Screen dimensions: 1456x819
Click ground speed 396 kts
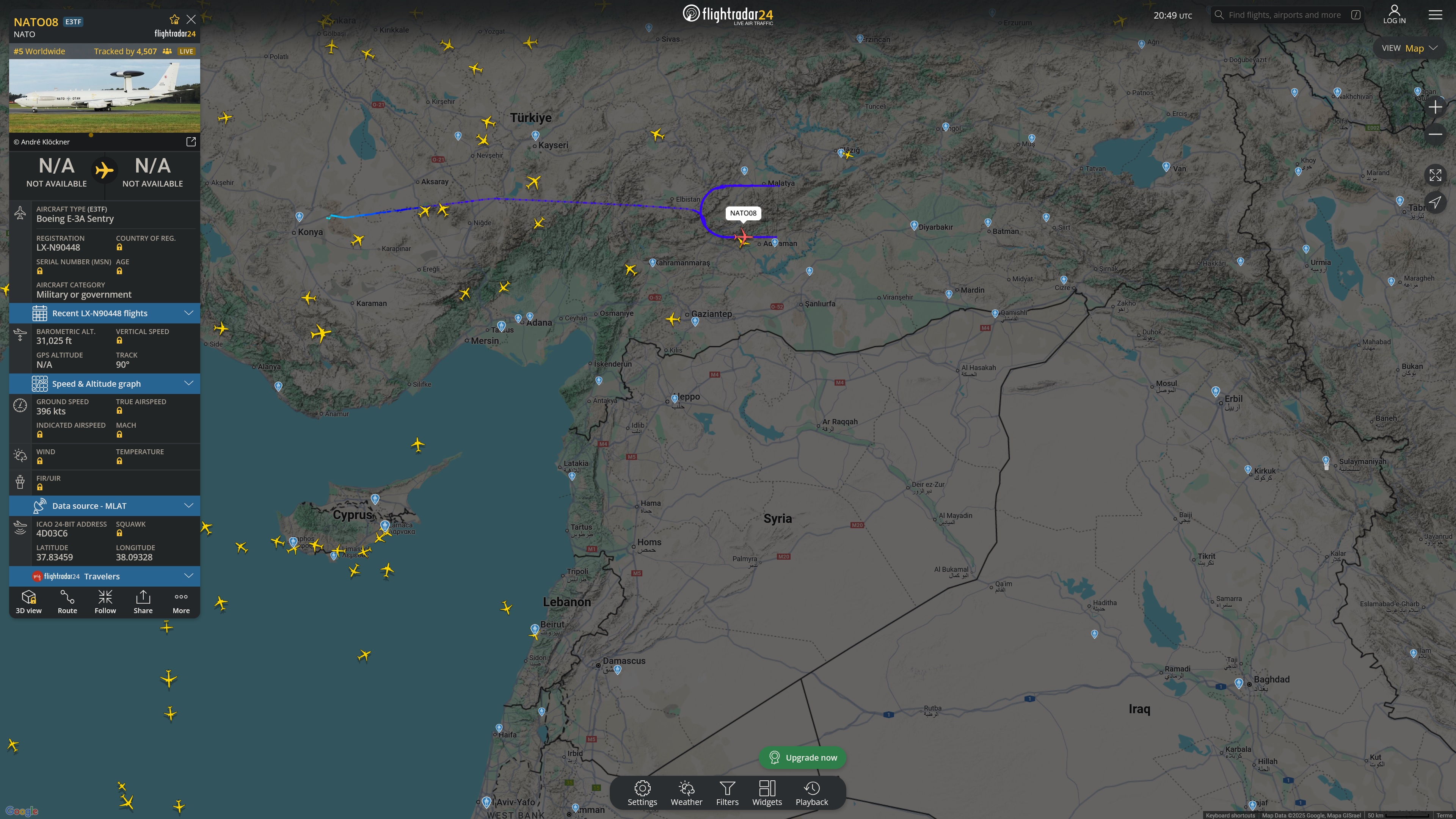51,411
